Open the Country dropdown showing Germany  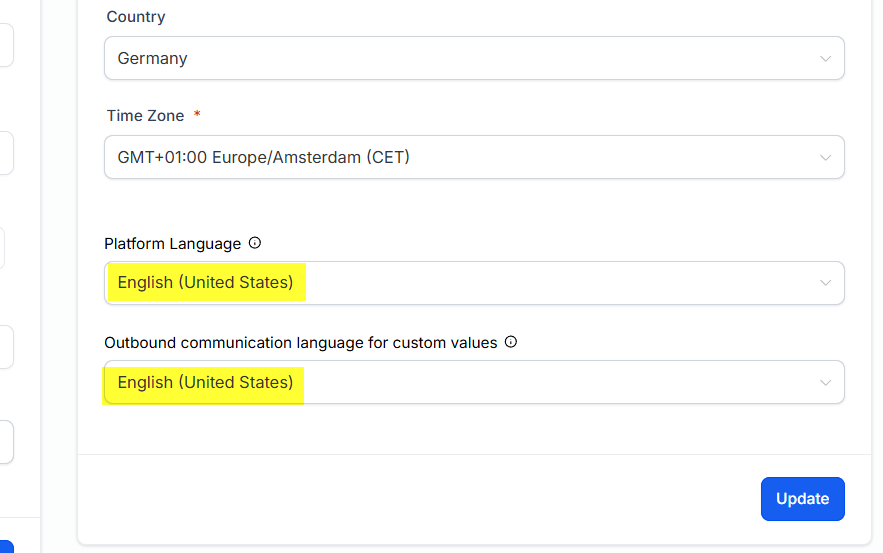pos(474,59)
